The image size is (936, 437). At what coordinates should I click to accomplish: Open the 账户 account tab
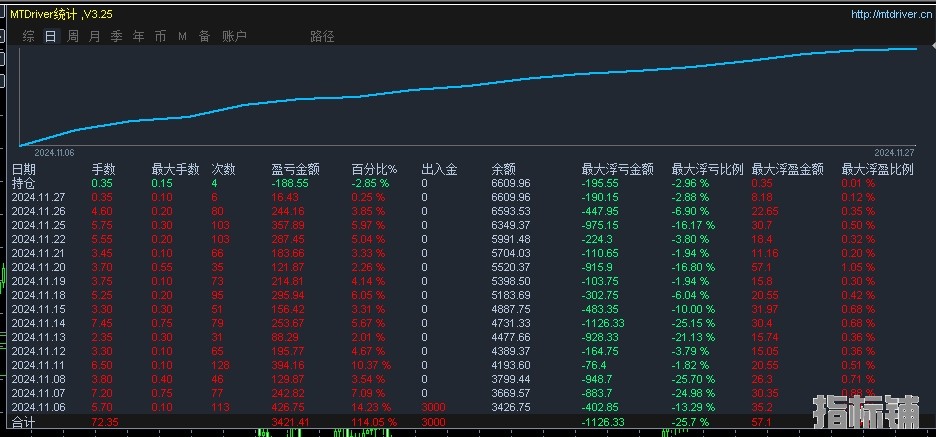(x=234, y=36)
